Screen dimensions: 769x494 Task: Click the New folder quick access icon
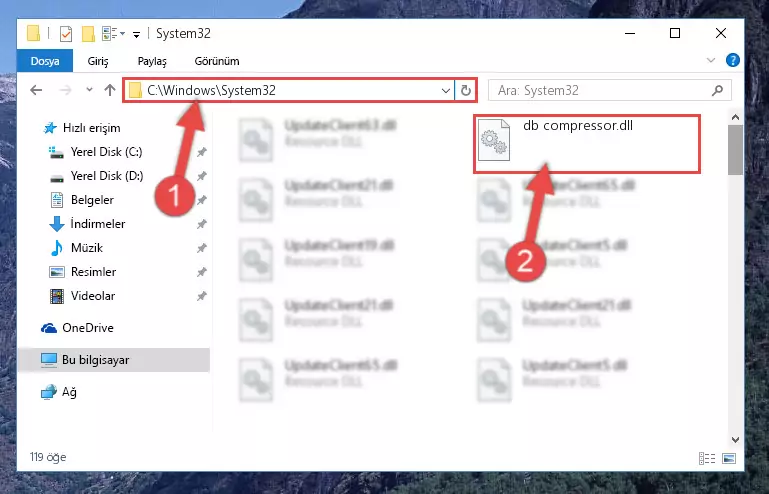tap(88, 34)
